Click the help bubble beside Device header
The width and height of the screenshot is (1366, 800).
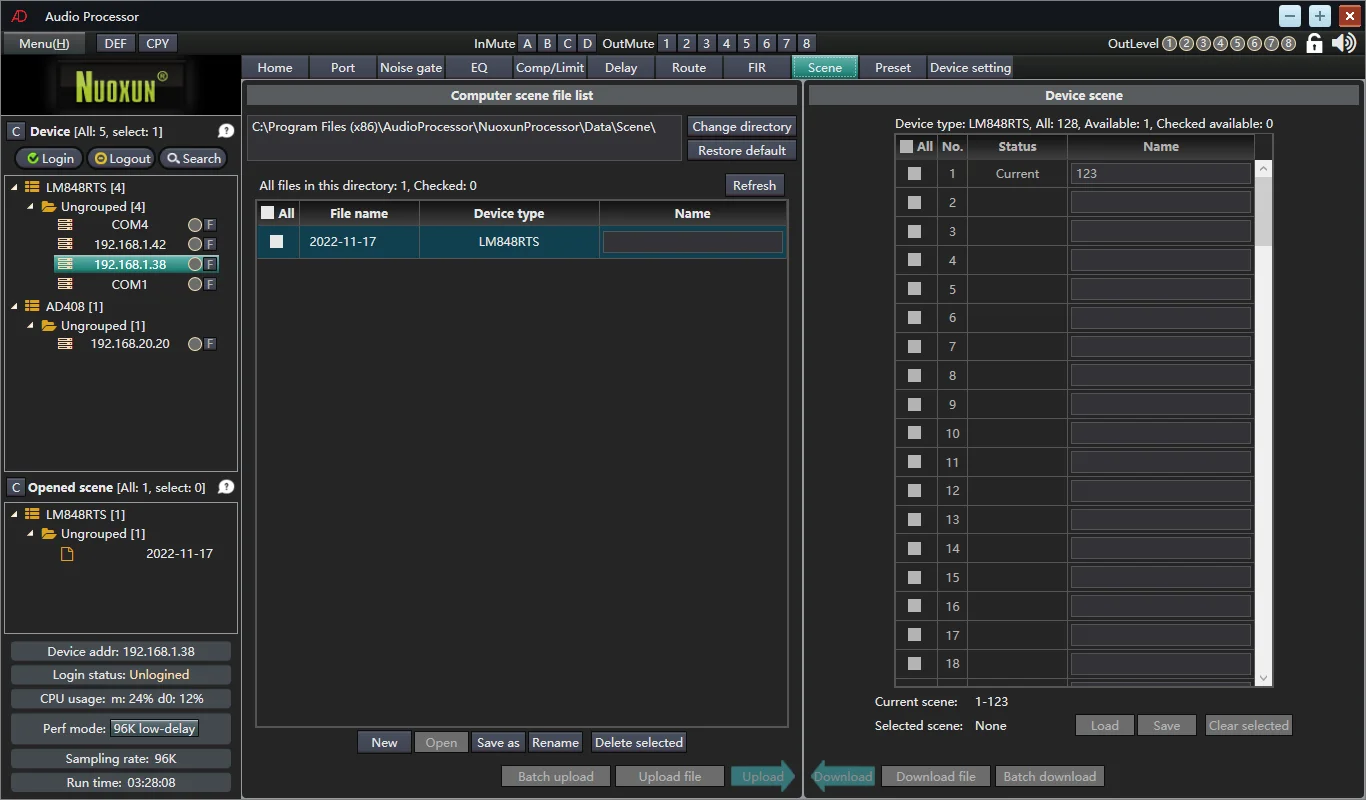(226, 131)
